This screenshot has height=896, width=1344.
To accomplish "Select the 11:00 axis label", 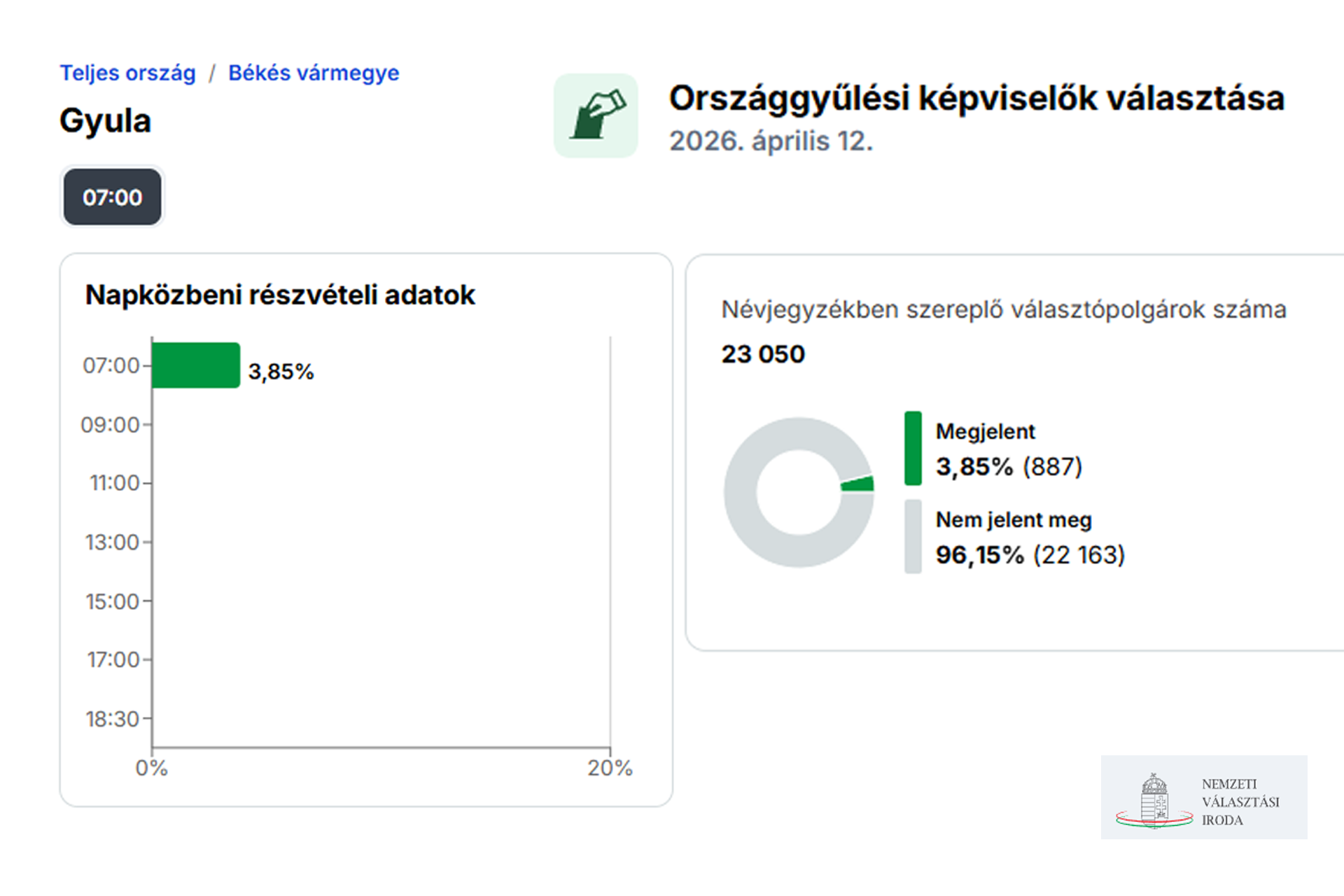I will 114,483.
